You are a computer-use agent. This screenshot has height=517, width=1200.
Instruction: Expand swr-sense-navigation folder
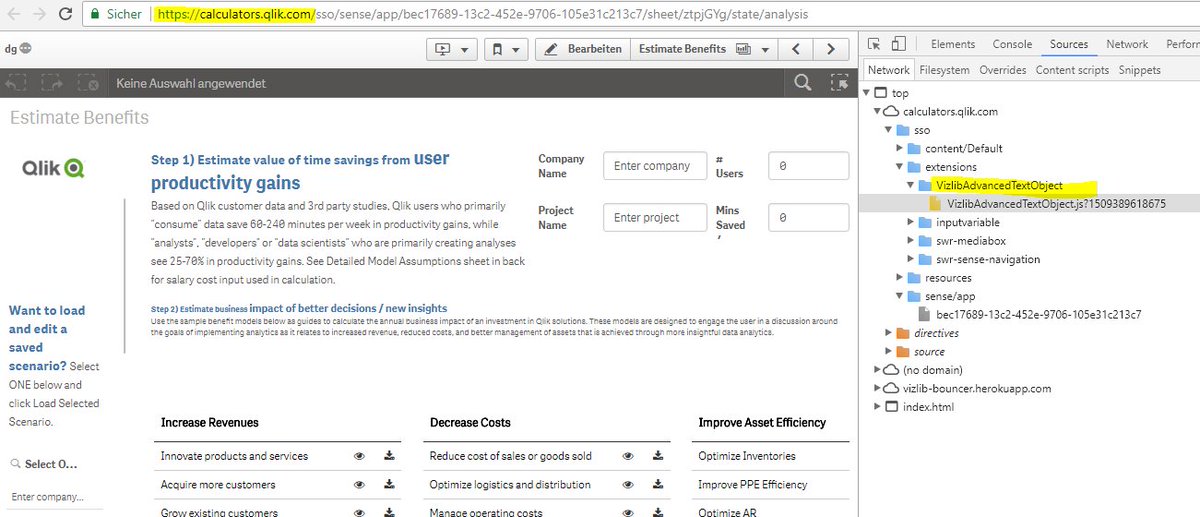click(911, 259)
